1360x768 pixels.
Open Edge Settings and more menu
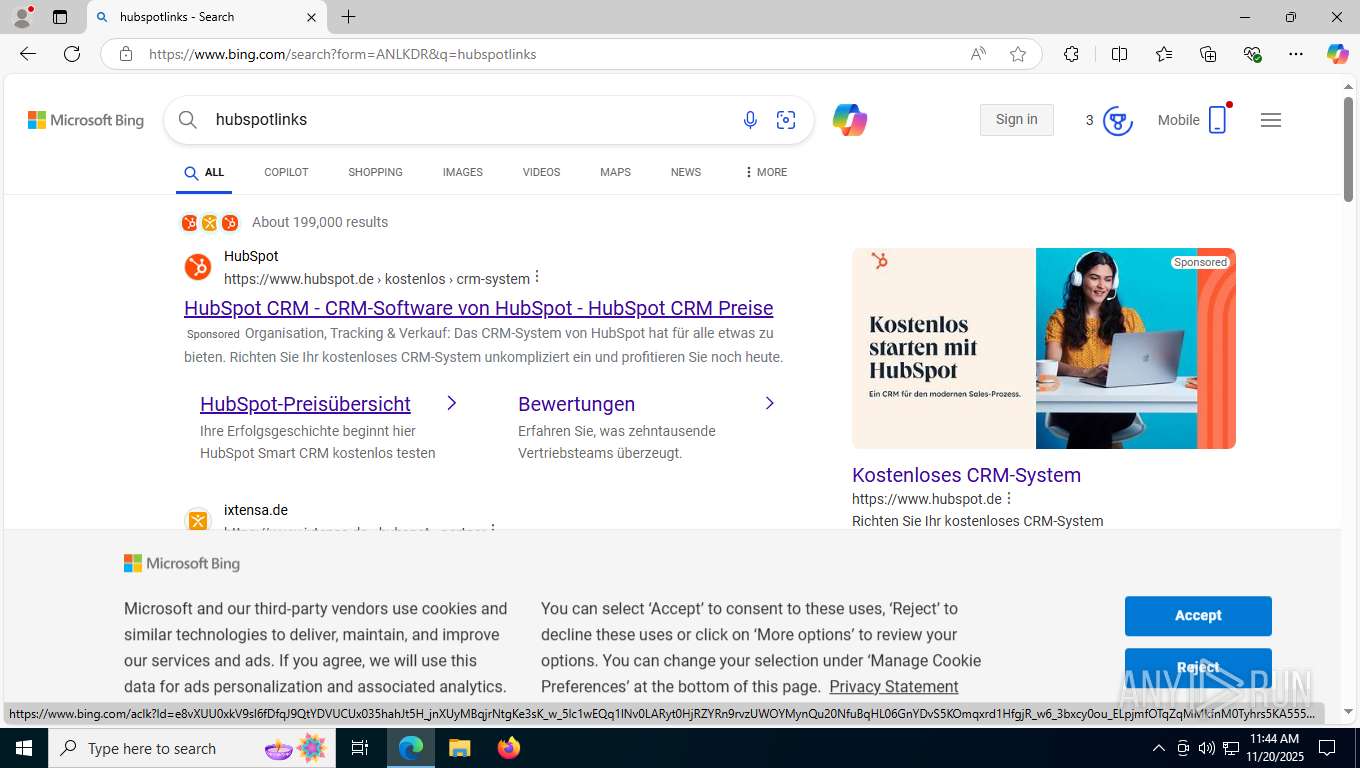pos(1296,54)
